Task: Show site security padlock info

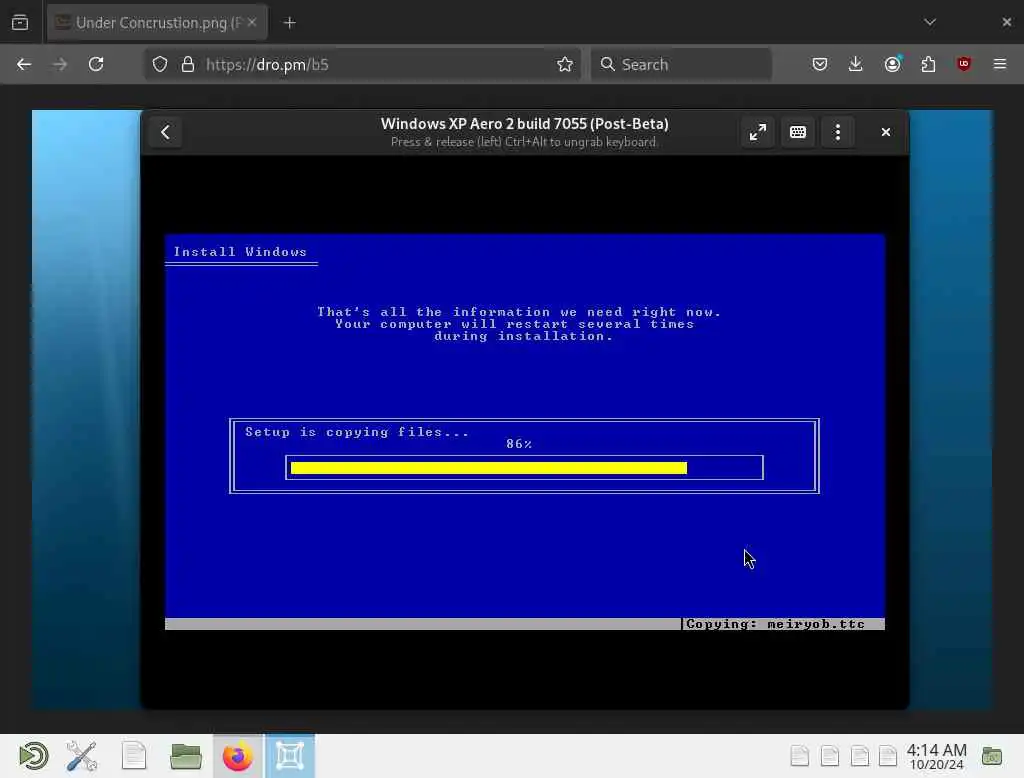Action: point(188,64)
